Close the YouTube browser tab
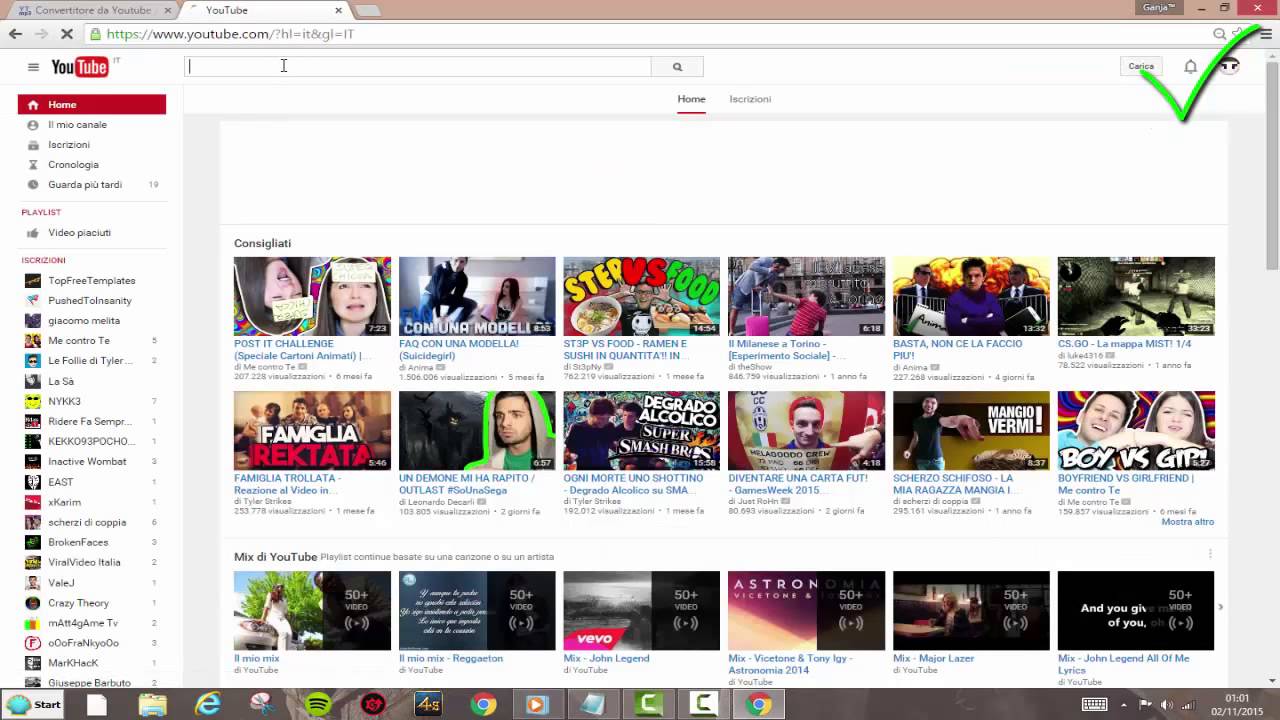 pyautogui.click(x=338, y=10)
